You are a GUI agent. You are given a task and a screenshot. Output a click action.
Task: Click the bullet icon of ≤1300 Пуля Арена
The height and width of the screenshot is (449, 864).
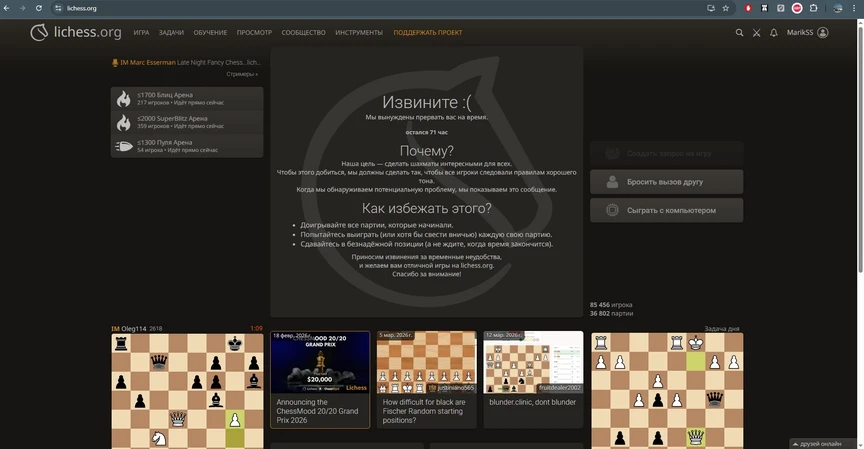[124, 146]
